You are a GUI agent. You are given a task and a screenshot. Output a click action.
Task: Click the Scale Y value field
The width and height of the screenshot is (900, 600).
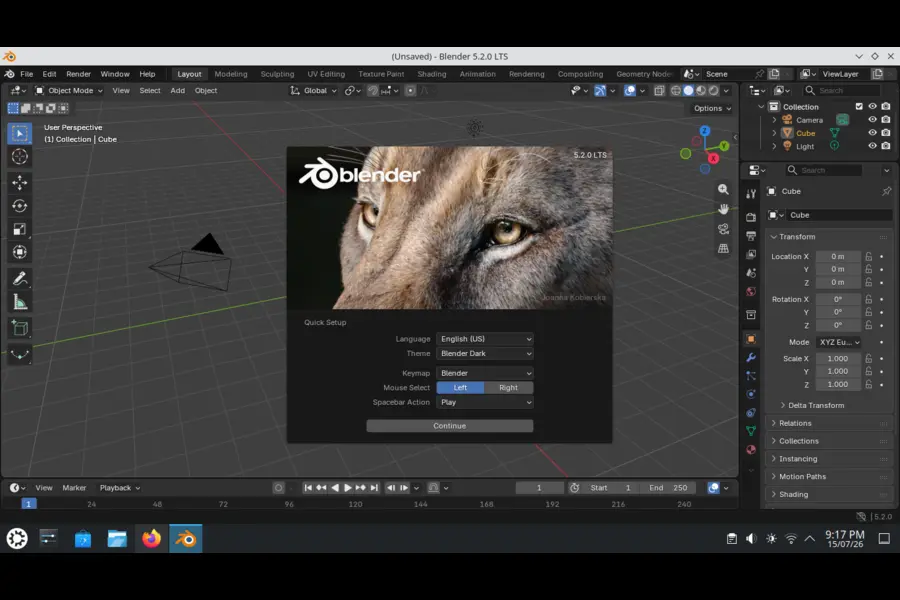click(837, 371)
